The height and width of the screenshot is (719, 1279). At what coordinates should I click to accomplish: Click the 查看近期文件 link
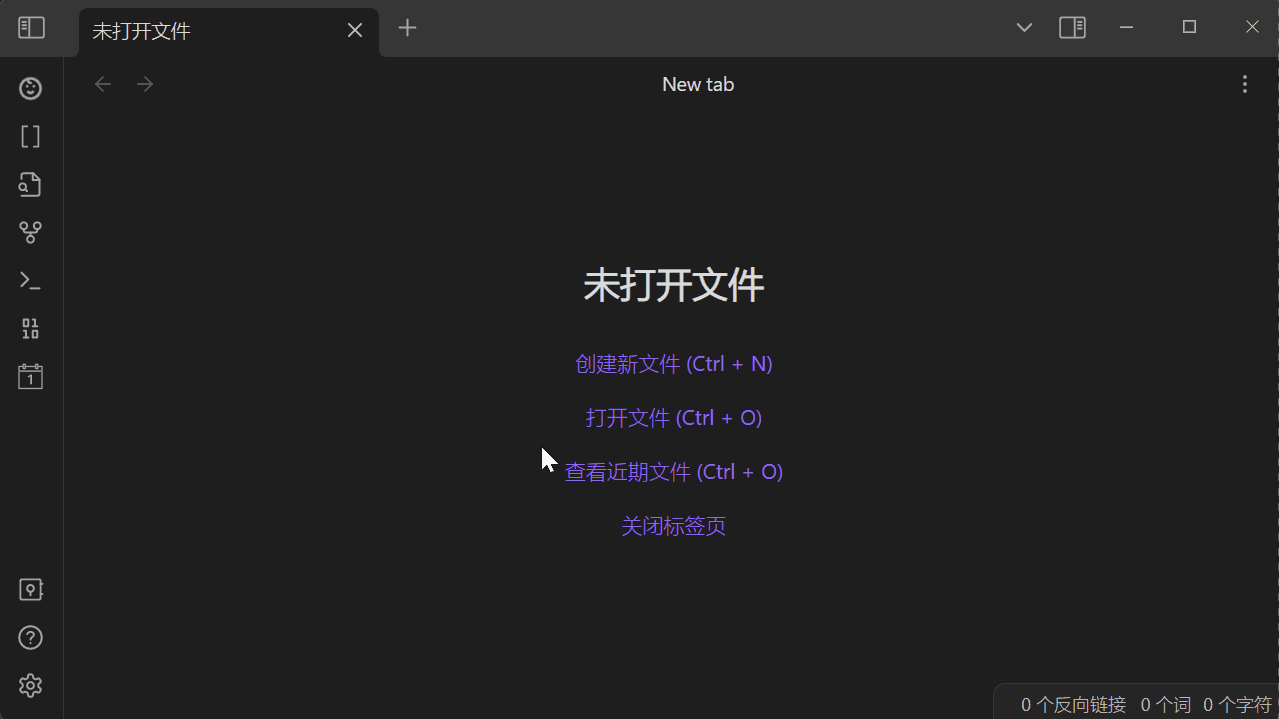point(673,471)
